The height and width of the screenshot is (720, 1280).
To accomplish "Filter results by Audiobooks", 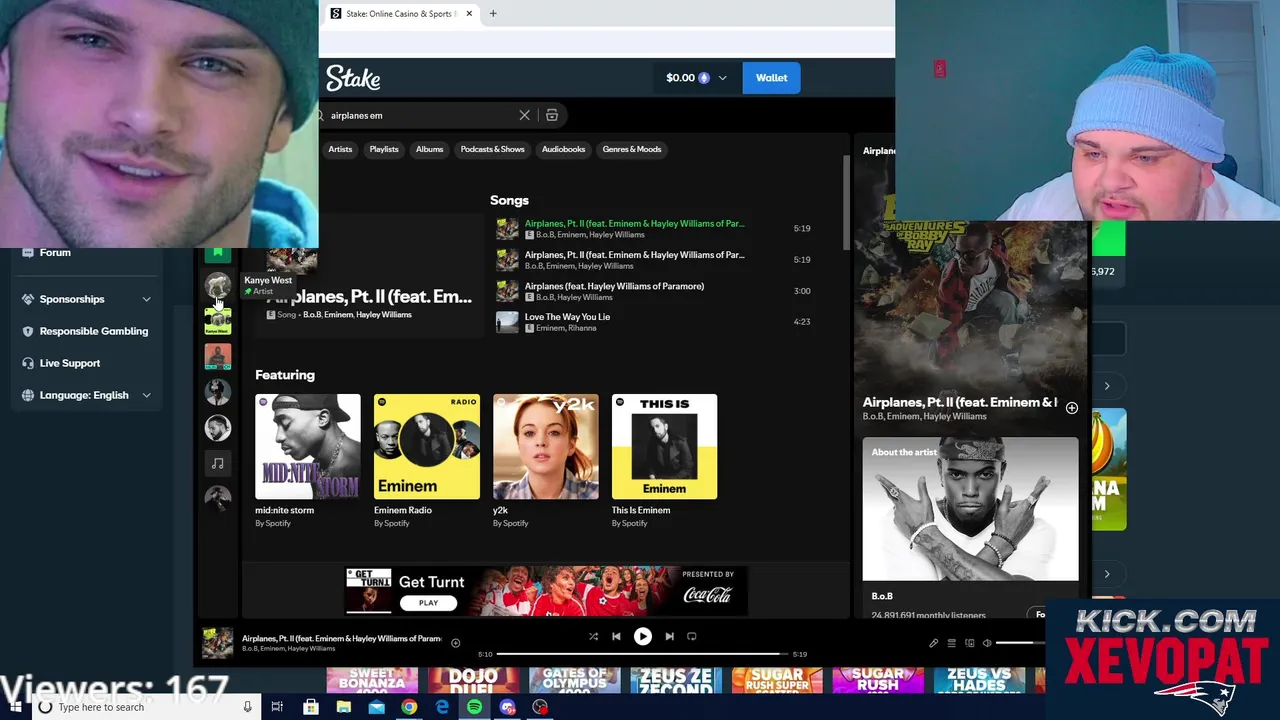I will [x=563, y=149].
